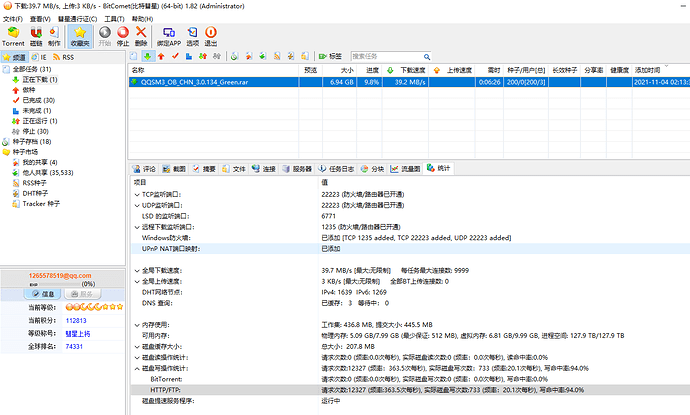Open the 帮助(H) menu
This screenshot has height=415, width=690.
click(x=142, y=19)
